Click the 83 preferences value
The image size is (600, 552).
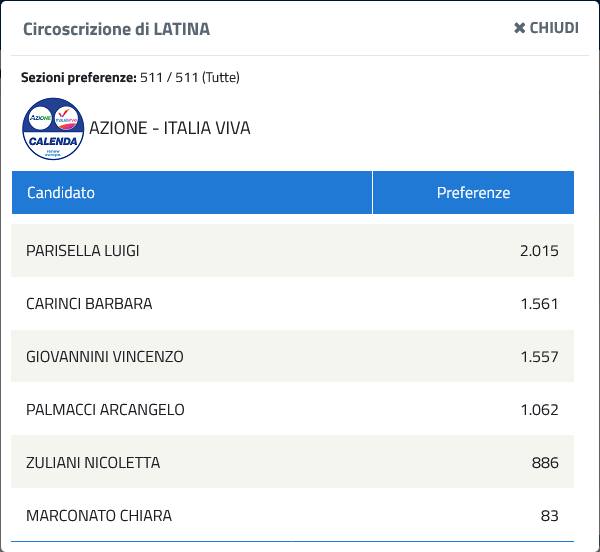click(x=549, y=516)
